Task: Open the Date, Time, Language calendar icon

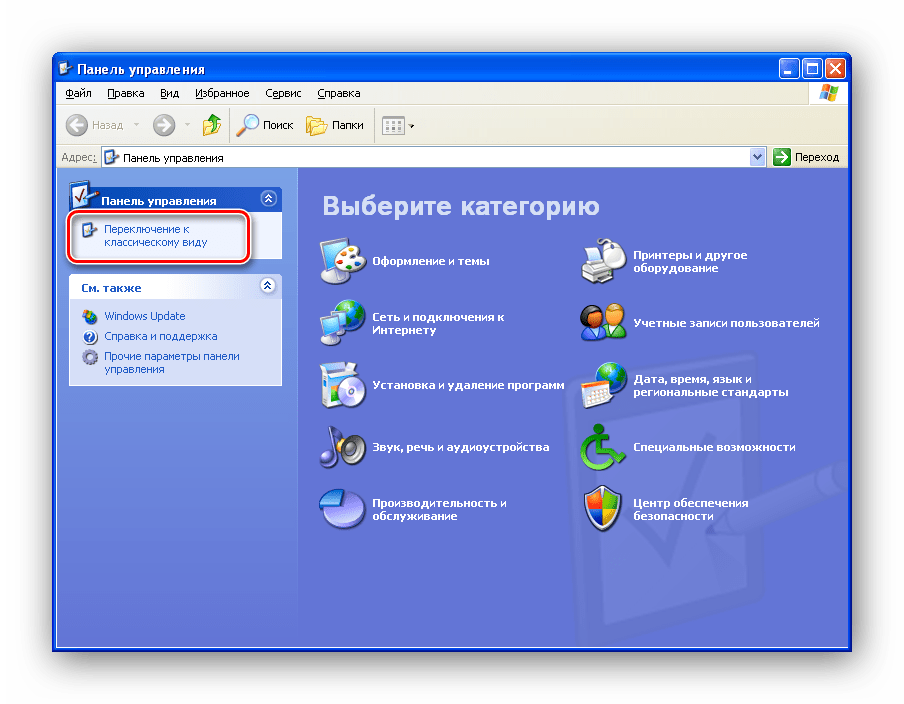Action: 604,385
